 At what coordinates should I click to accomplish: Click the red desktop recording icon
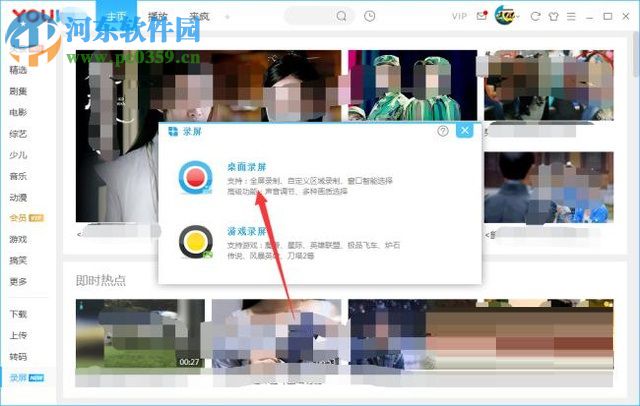pyautogui.click(x=196, y=177)
